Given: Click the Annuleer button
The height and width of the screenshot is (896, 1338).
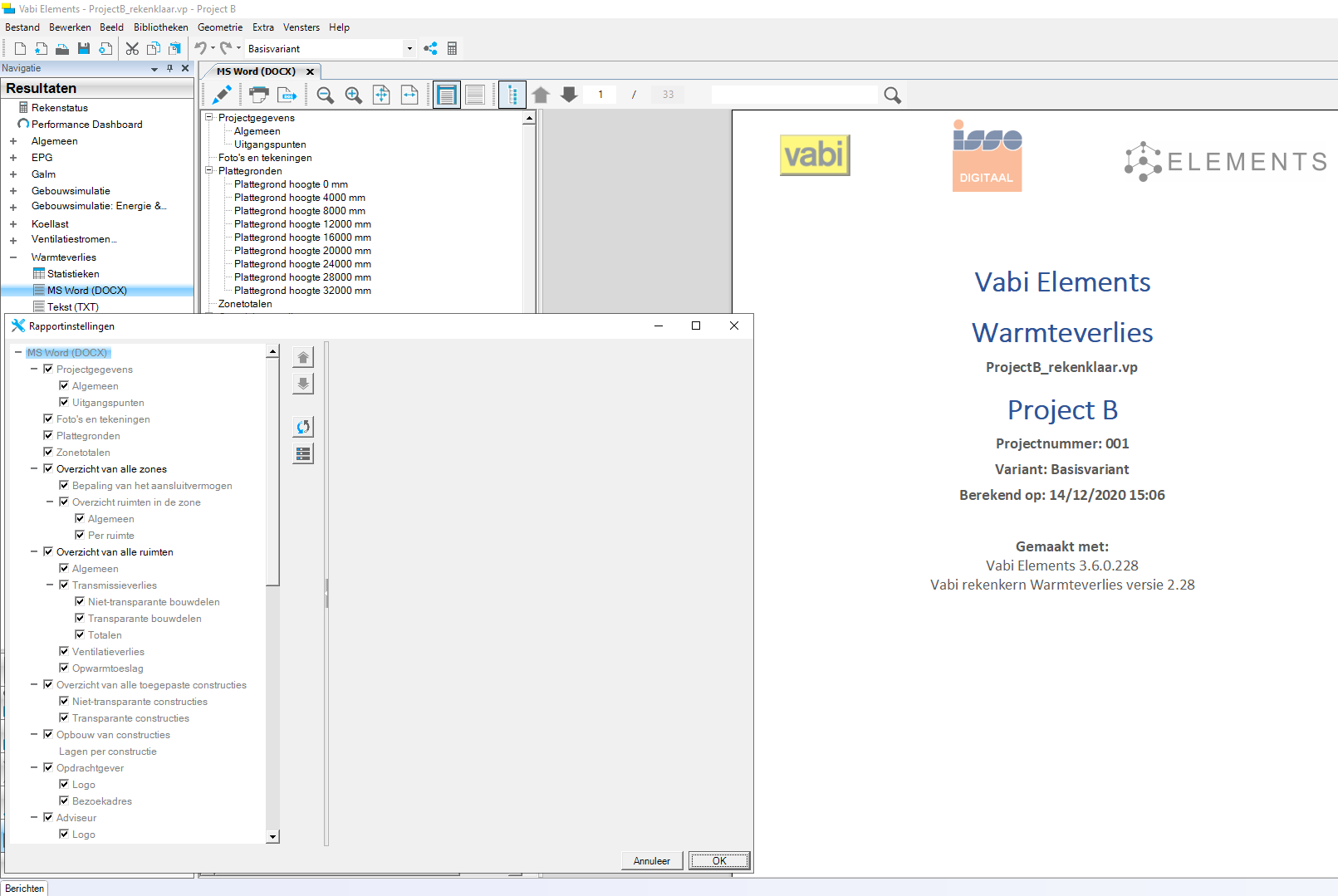Looking at the screenshot, I should pyautogui.click(x=652, y=860).
